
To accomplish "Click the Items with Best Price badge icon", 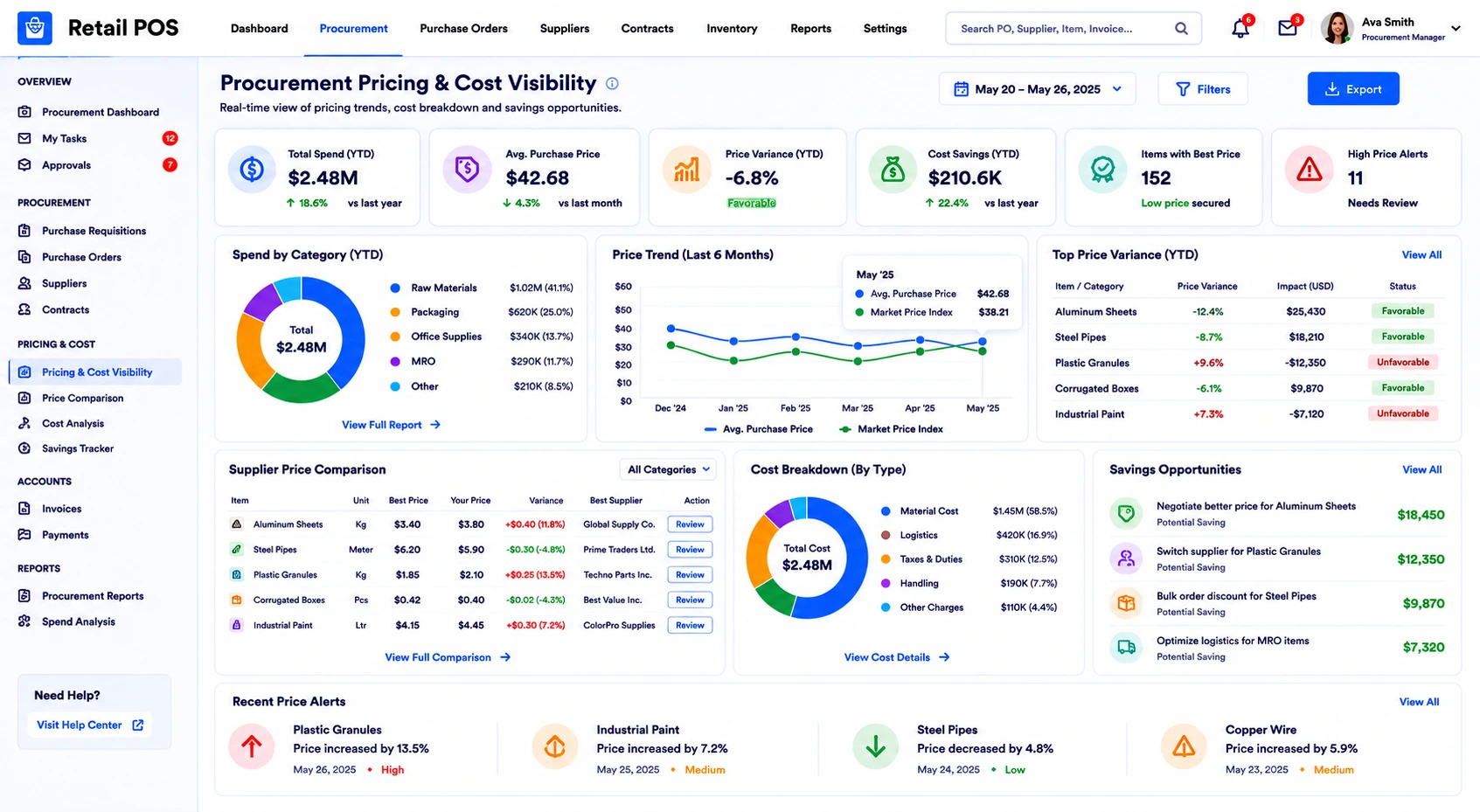I will (x=1102, y=169).
